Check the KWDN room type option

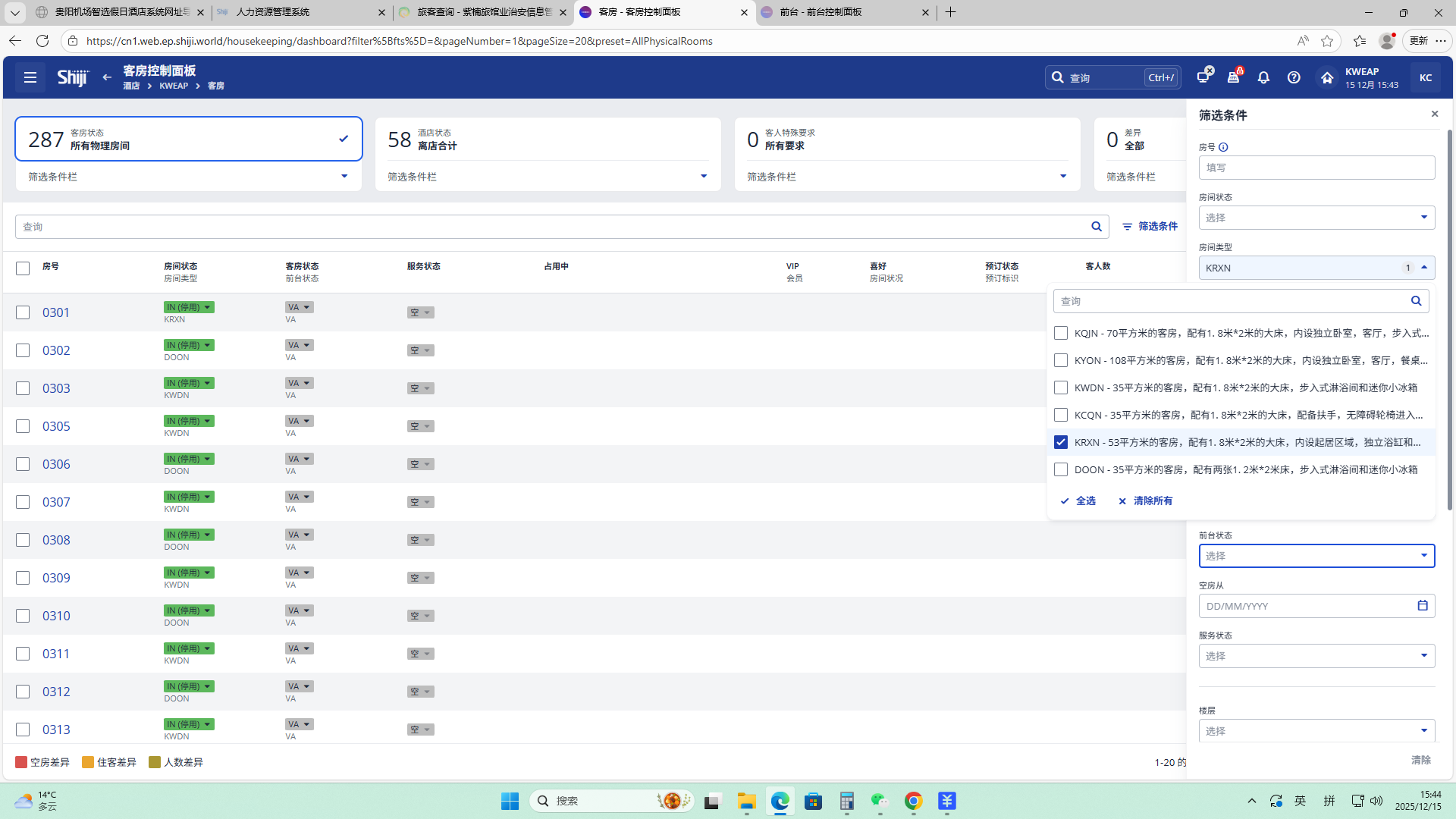pyautogui.click(x=1061, y=388)
